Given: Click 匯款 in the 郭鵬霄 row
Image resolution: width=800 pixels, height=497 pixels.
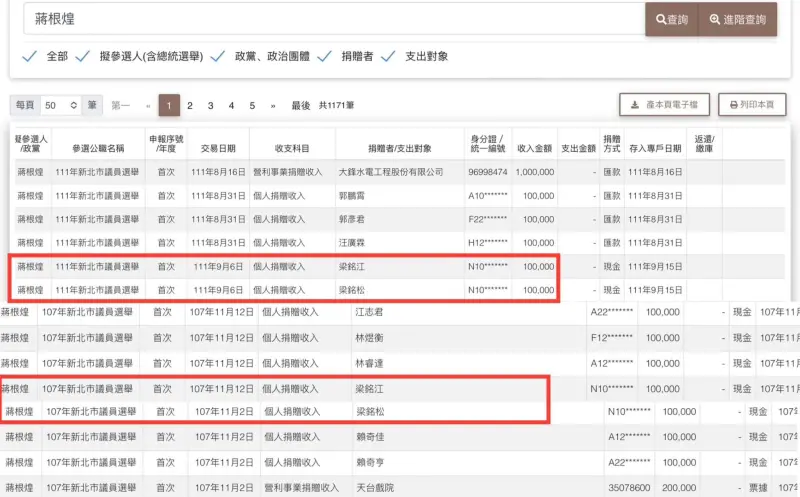Looking at the screenshot, I should [x=612, y=196].
